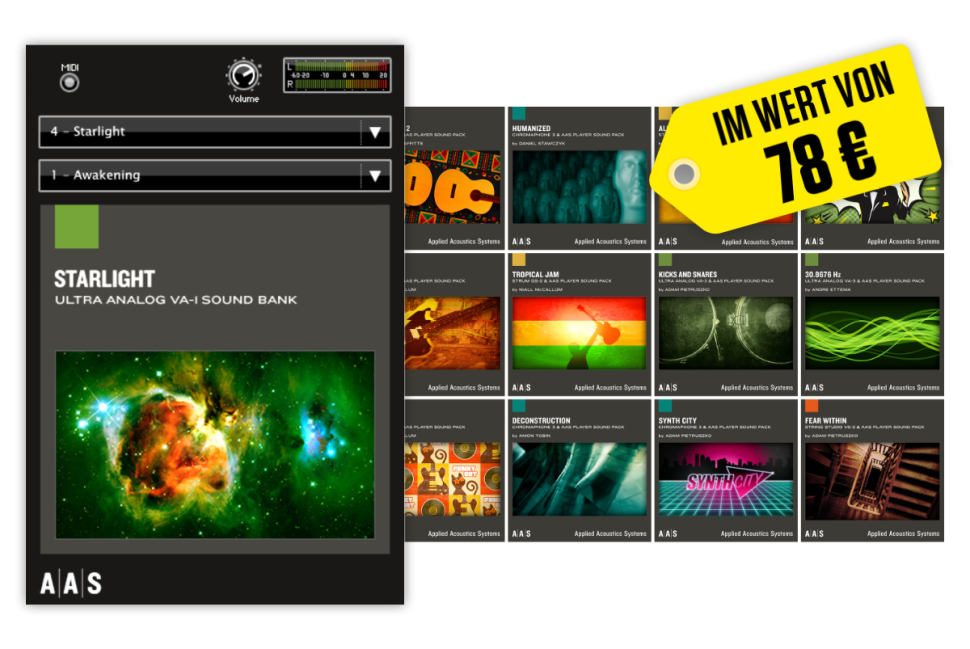Open the '1 - Awakening' program dropdown
This screenshot has width=970, height=649.
(215, 176)
